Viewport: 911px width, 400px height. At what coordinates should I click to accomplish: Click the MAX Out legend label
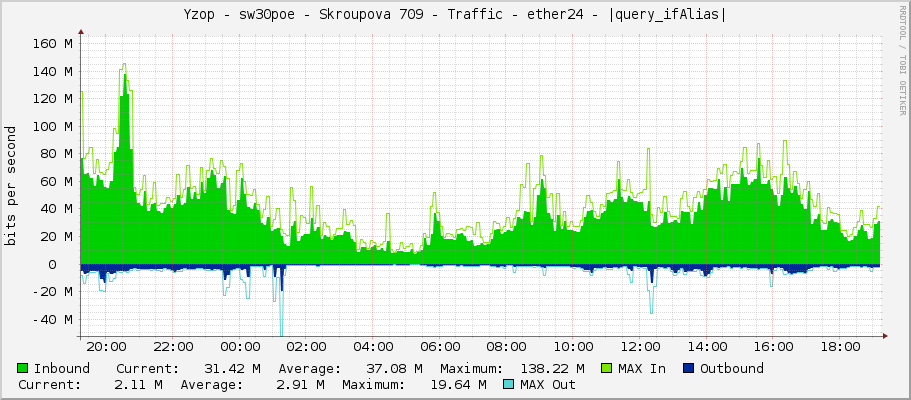[548, 385]
